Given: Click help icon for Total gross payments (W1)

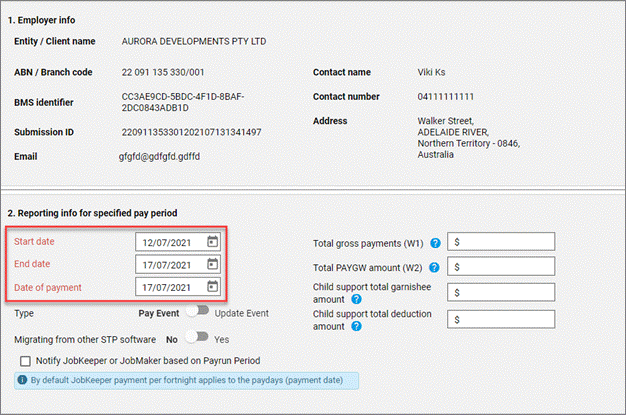Looking at the screenshot, I should pyautogui.click(x=435, y=243).
